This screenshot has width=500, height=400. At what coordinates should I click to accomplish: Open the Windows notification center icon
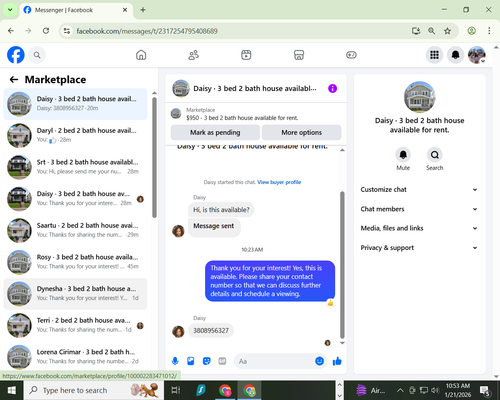click(x=485, y=390)
